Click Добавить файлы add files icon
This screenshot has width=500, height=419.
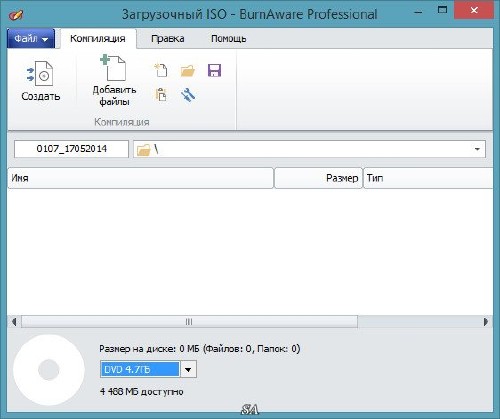(x=114, y=68)
